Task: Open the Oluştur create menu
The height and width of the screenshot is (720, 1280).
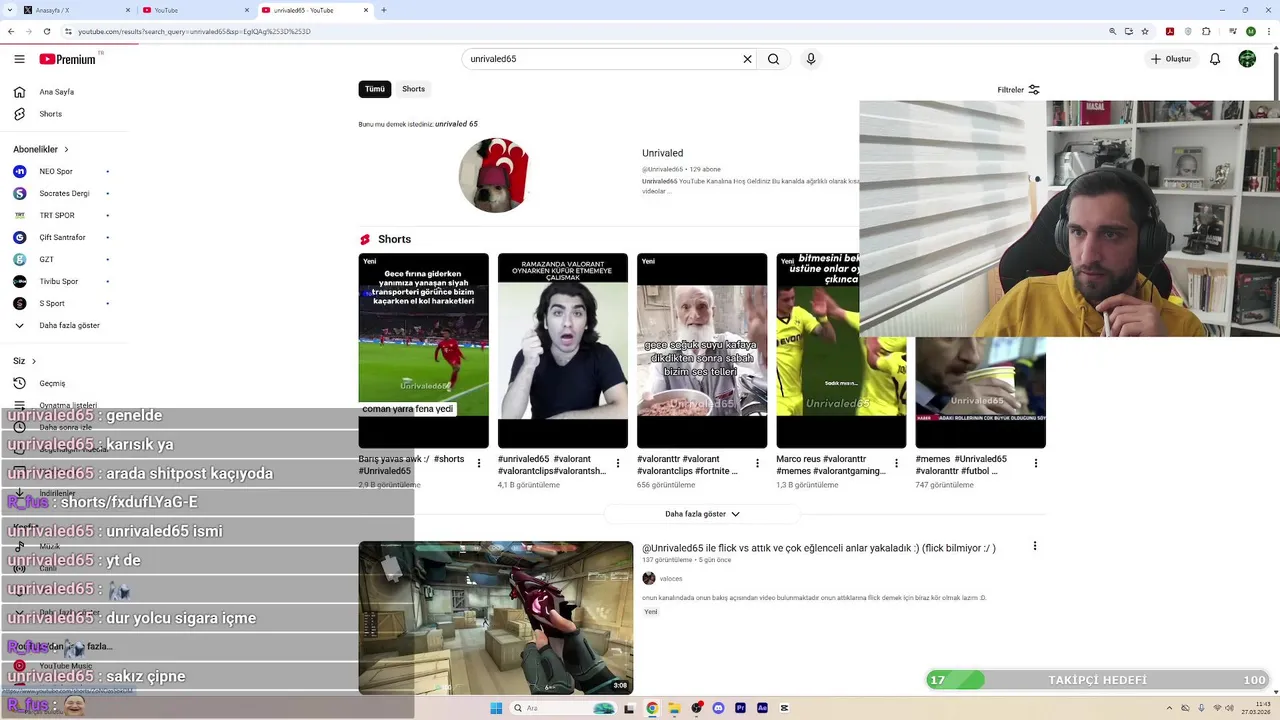Action: (x=1170, y=59)
